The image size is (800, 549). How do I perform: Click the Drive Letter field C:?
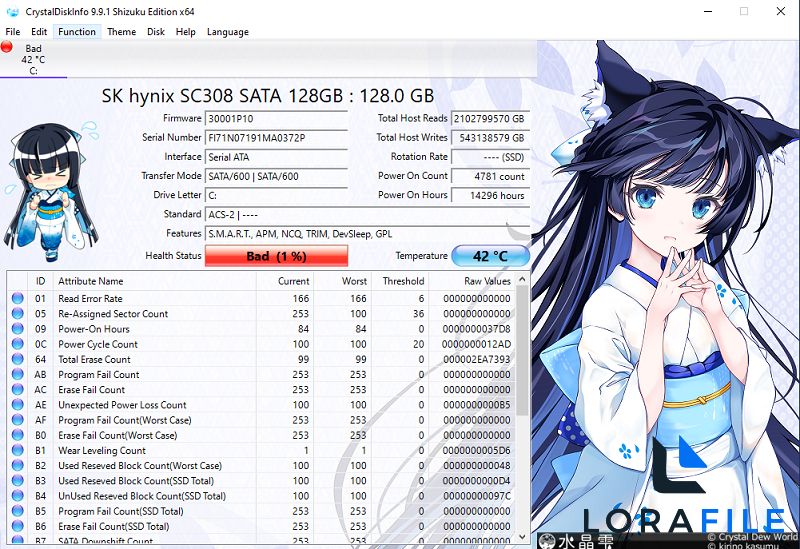pyautogui.click(x=276, y=195)
